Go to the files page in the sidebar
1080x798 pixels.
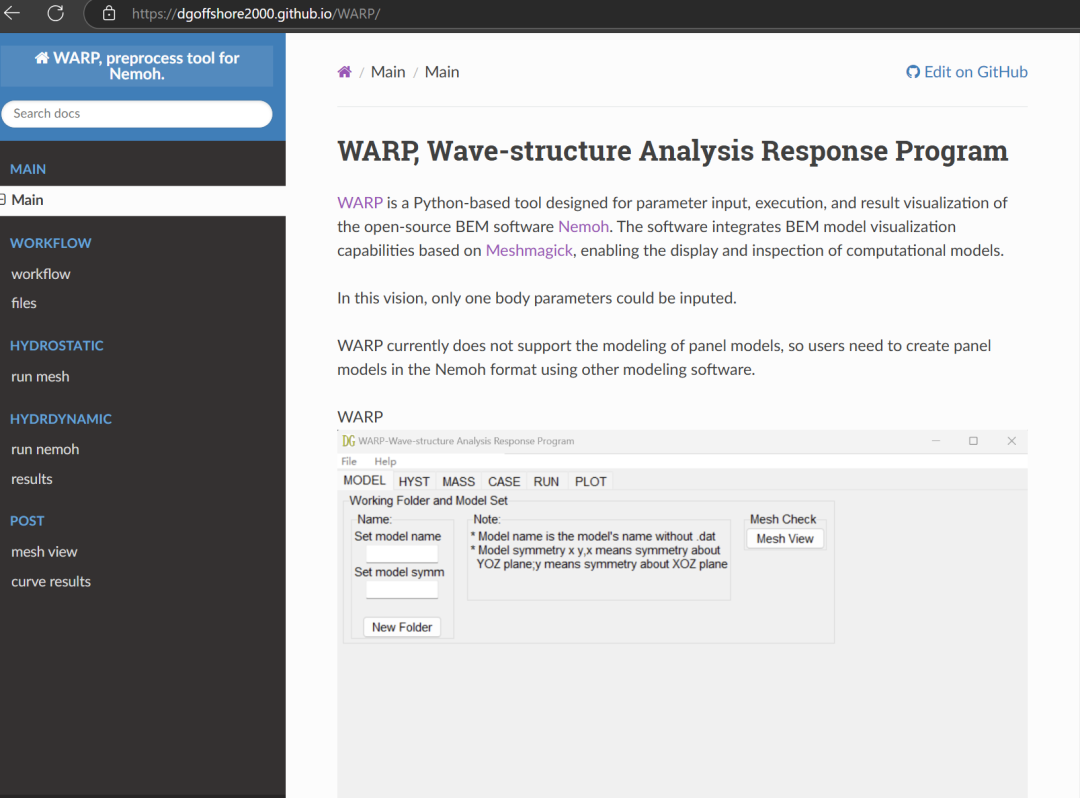(x=24, y=303)
